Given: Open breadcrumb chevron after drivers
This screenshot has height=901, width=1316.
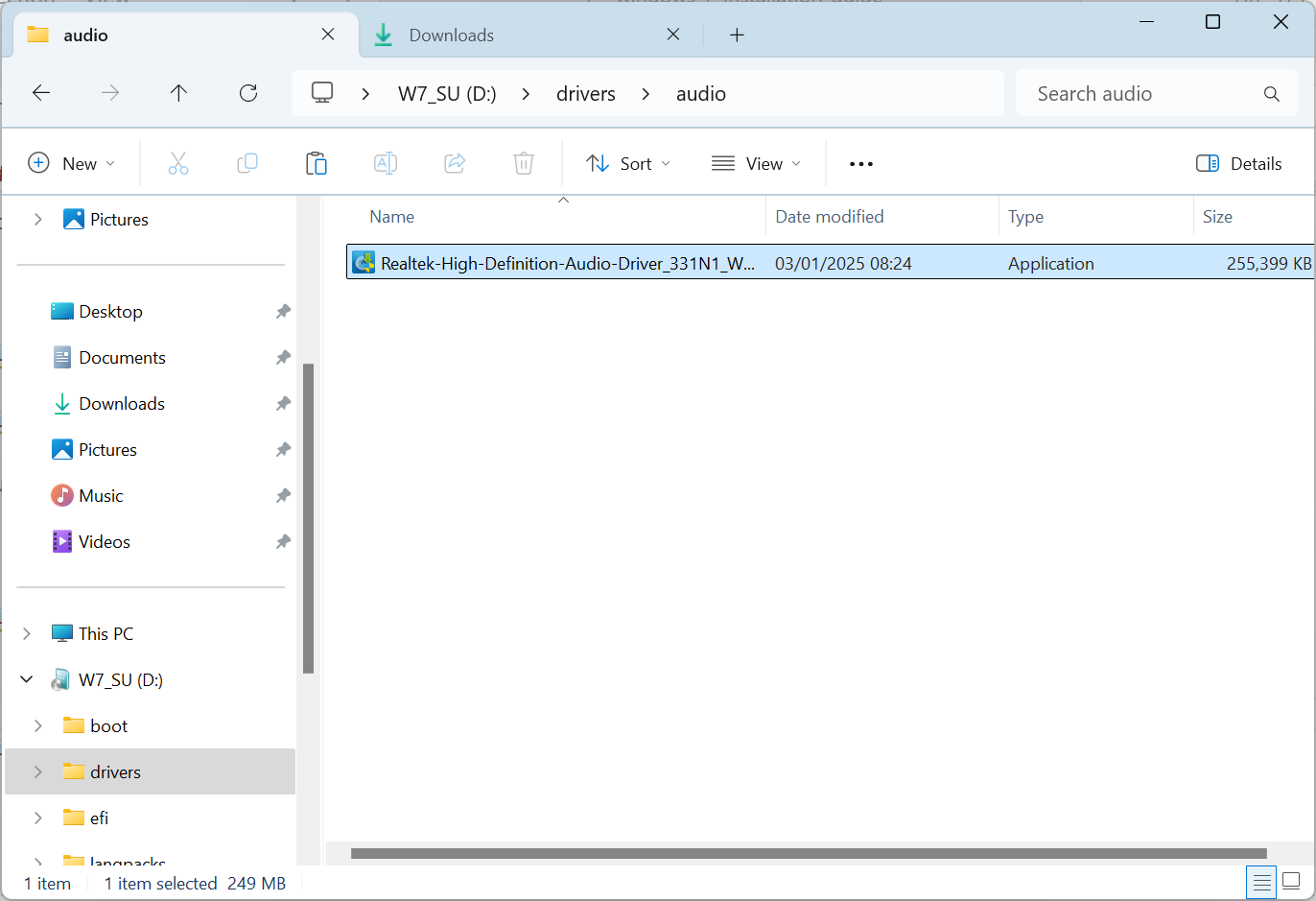Looking at the screenshot, I should point(646,94).
